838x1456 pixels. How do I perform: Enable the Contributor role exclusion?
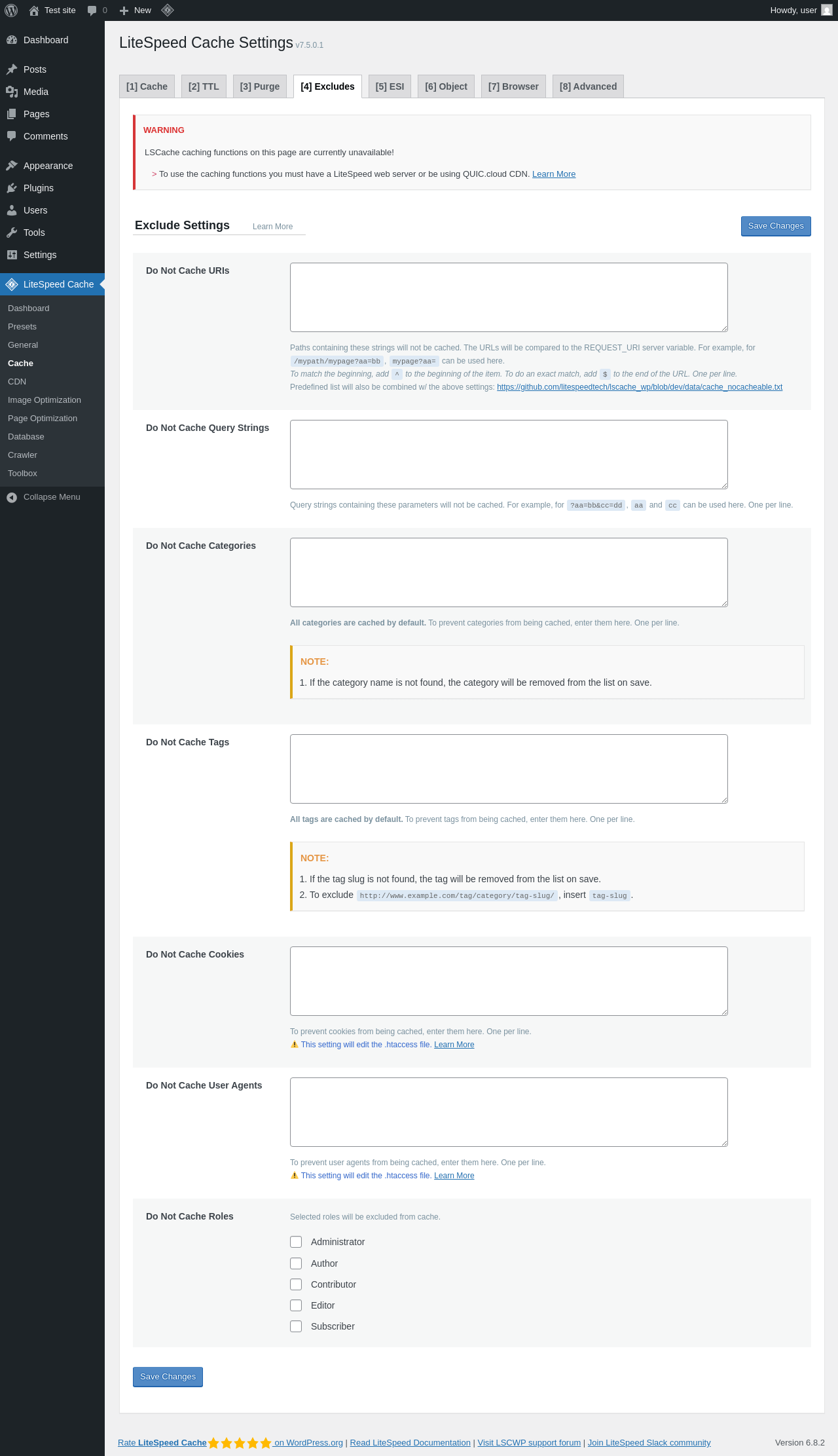click(x=296, y=1284)
